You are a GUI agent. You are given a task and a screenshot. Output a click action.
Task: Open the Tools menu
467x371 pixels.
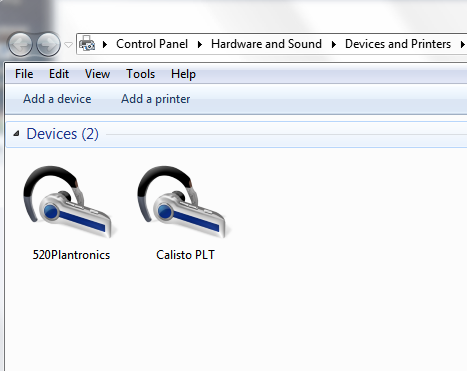click(x=141, y=74)
